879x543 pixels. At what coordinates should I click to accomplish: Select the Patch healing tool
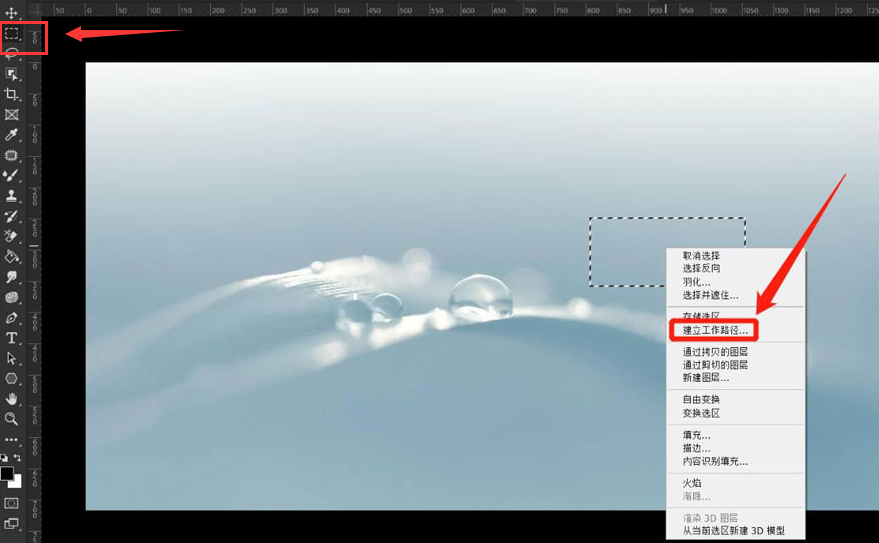click(x=11, y=155)
